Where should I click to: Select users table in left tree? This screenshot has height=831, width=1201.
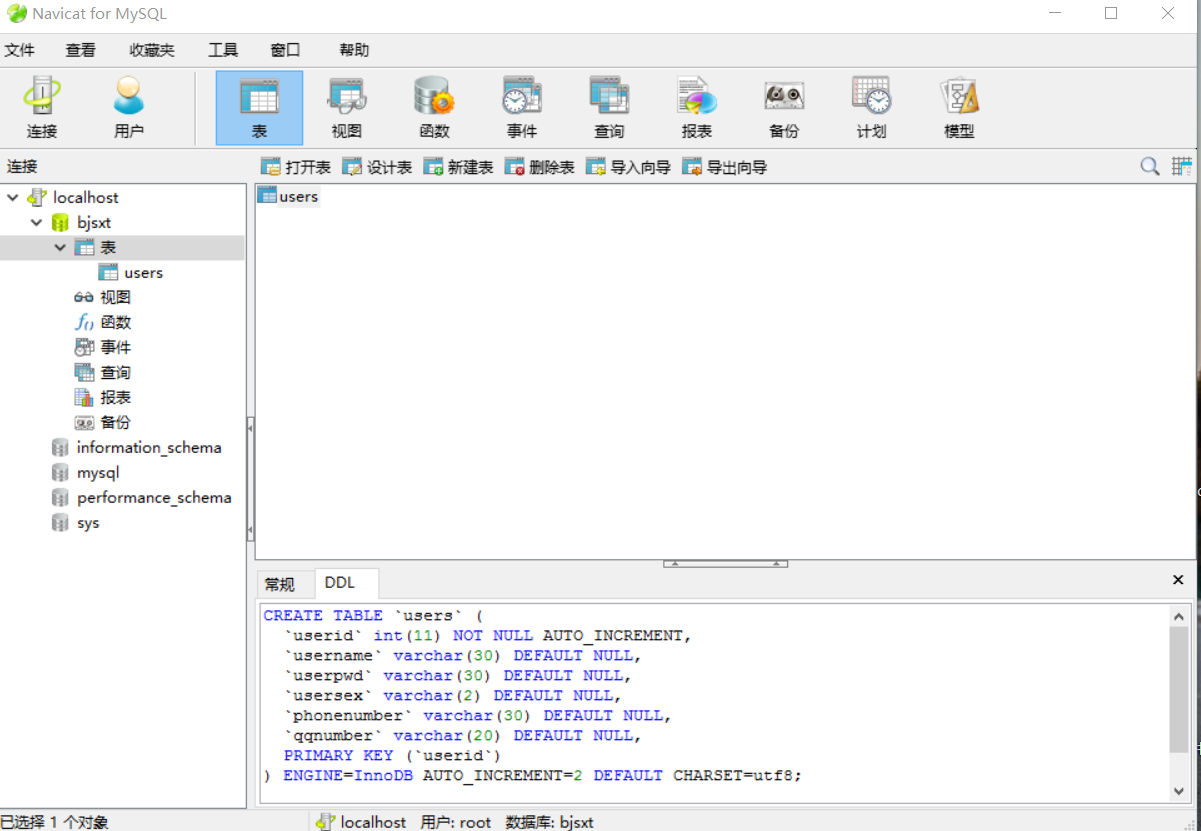pos(143,273)
